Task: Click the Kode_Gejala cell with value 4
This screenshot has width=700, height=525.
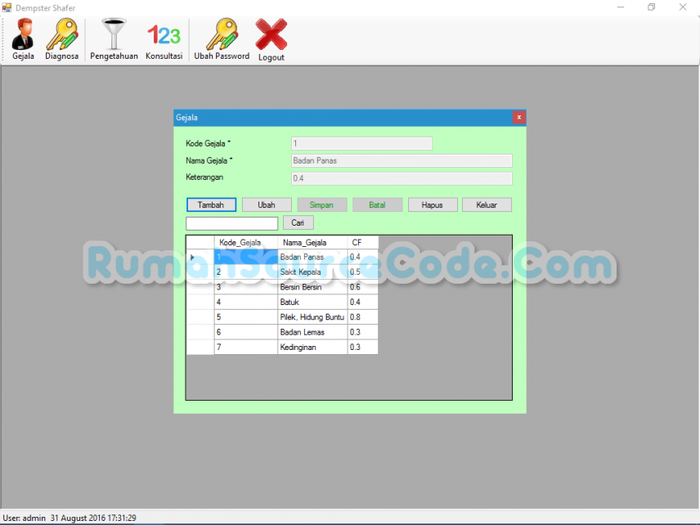Action: (x=246, y=302)
